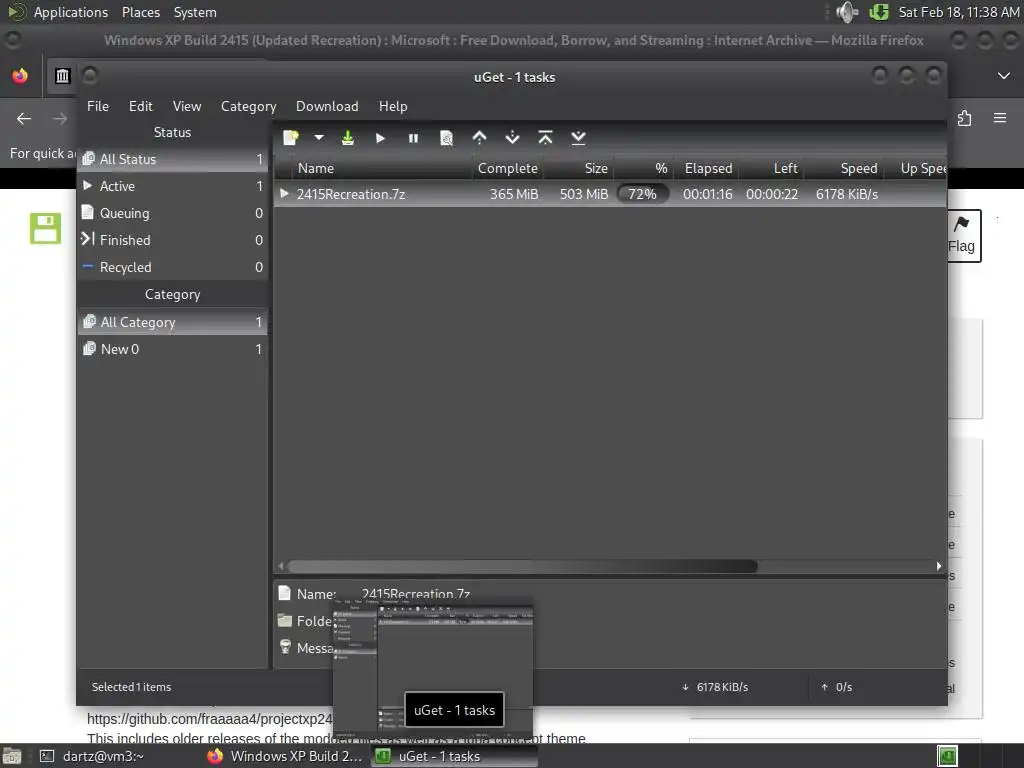Open the Help menu in uGet

pyautogui.click(x=393, y=106)
